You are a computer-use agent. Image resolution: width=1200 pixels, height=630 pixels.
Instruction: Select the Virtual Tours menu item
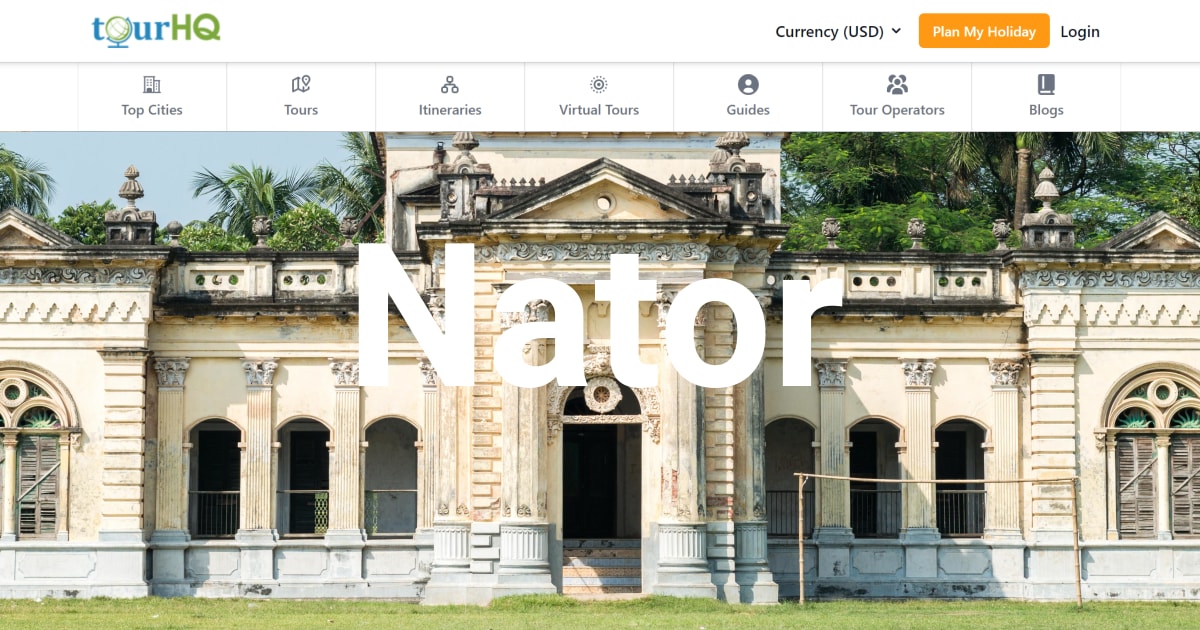tap(598, 110)
